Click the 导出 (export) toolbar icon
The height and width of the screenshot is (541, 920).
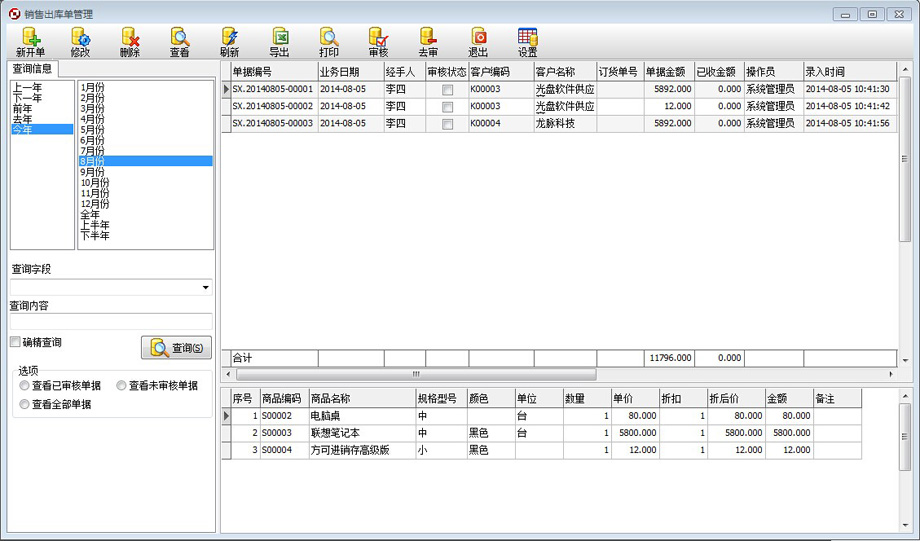(x=279, y=42)
